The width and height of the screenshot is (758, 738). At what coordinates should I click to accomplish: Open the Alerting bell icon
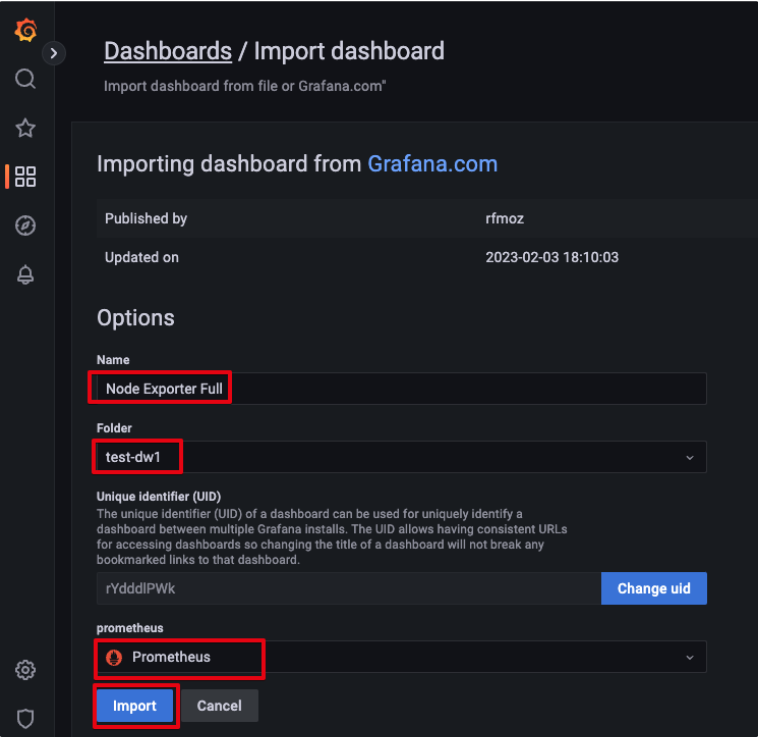coord(26,275)
